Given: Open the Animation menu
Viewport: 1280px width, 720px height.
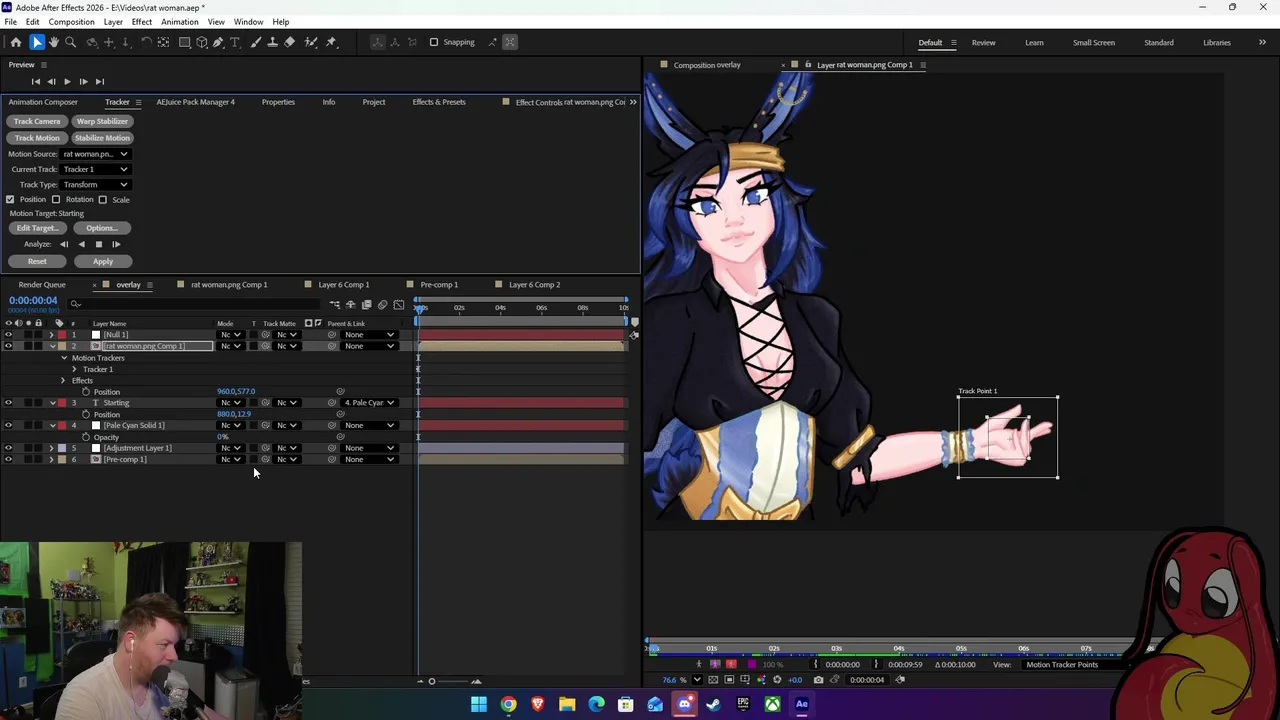Looking at the screenshot, I should coord(180,22).
